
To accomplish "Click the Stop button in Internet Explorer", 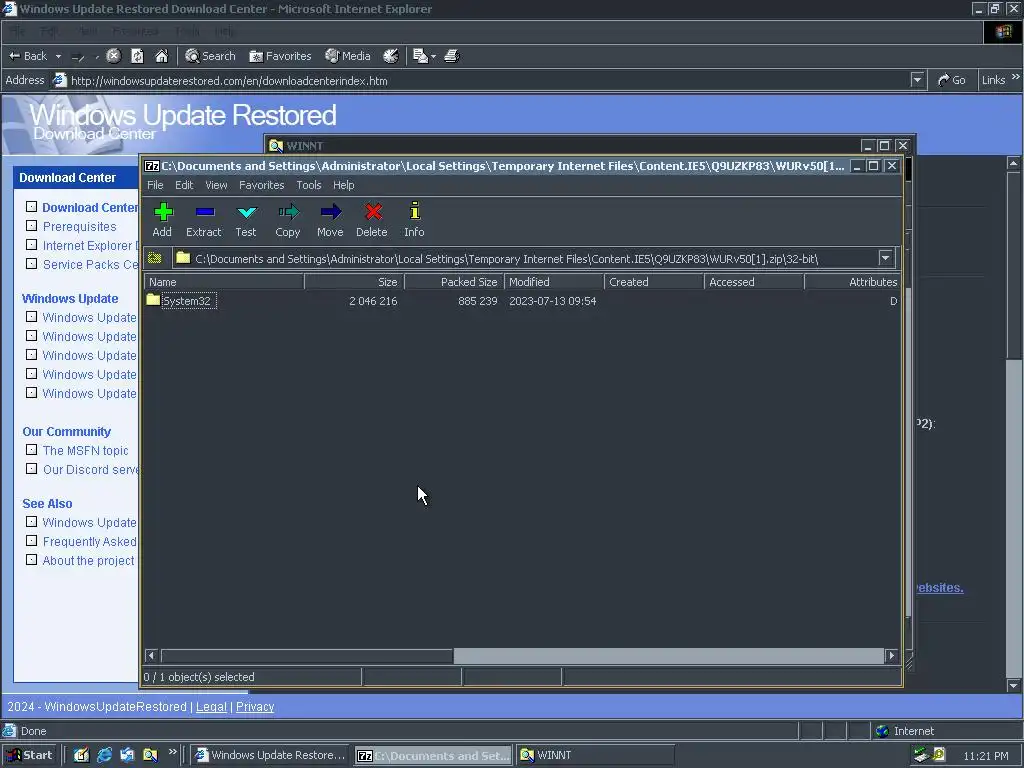I will coord(114,56).
